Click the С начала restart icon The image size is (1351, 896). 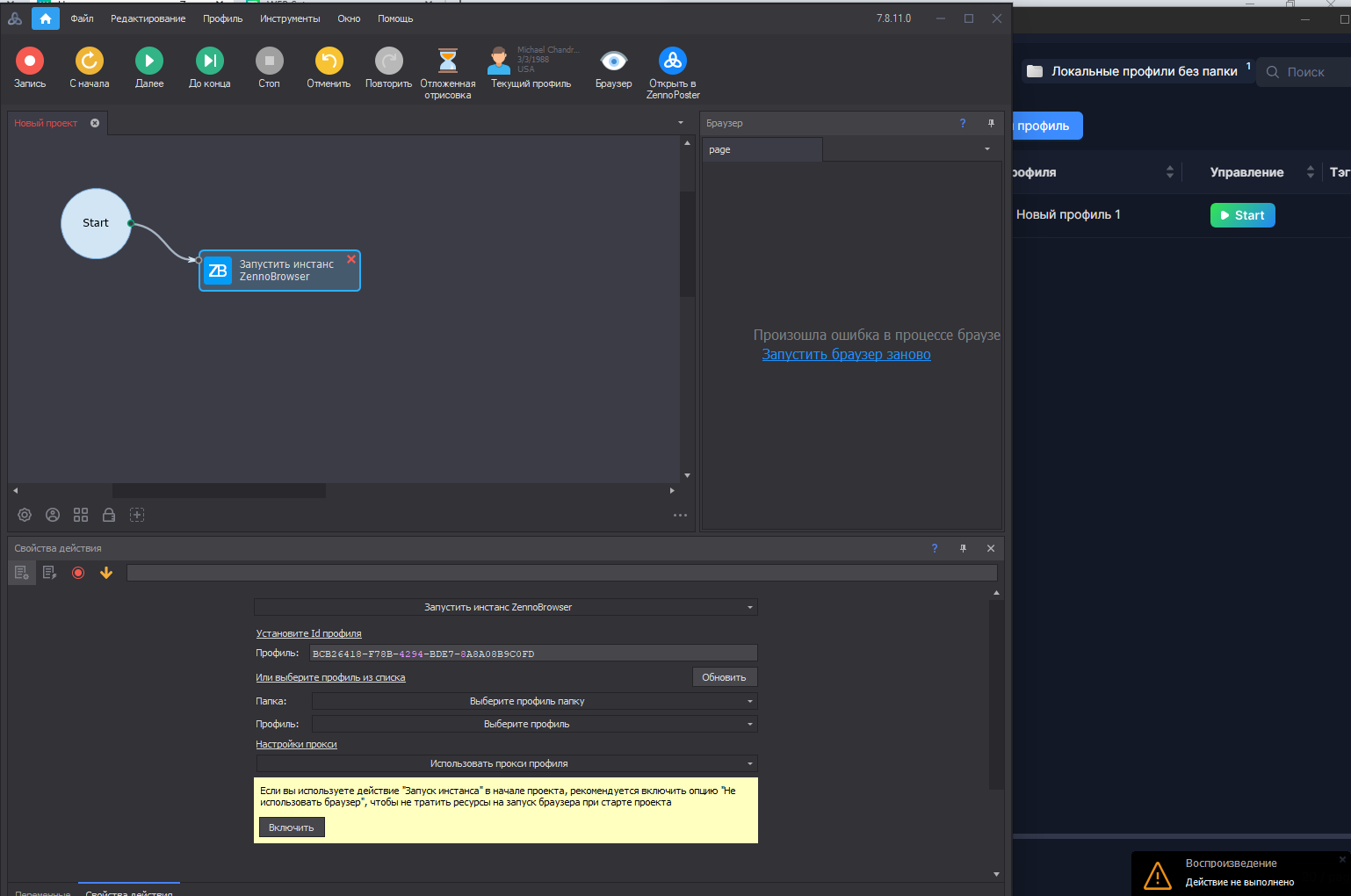89,61
